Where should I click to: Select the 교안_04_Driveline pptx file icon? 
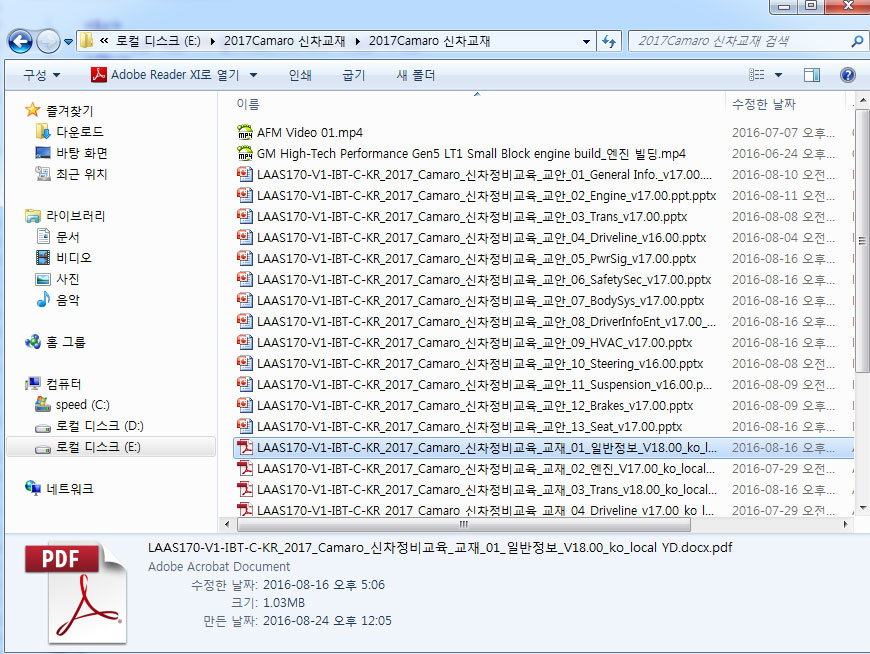pyautogui.click(x=245, y=237)
